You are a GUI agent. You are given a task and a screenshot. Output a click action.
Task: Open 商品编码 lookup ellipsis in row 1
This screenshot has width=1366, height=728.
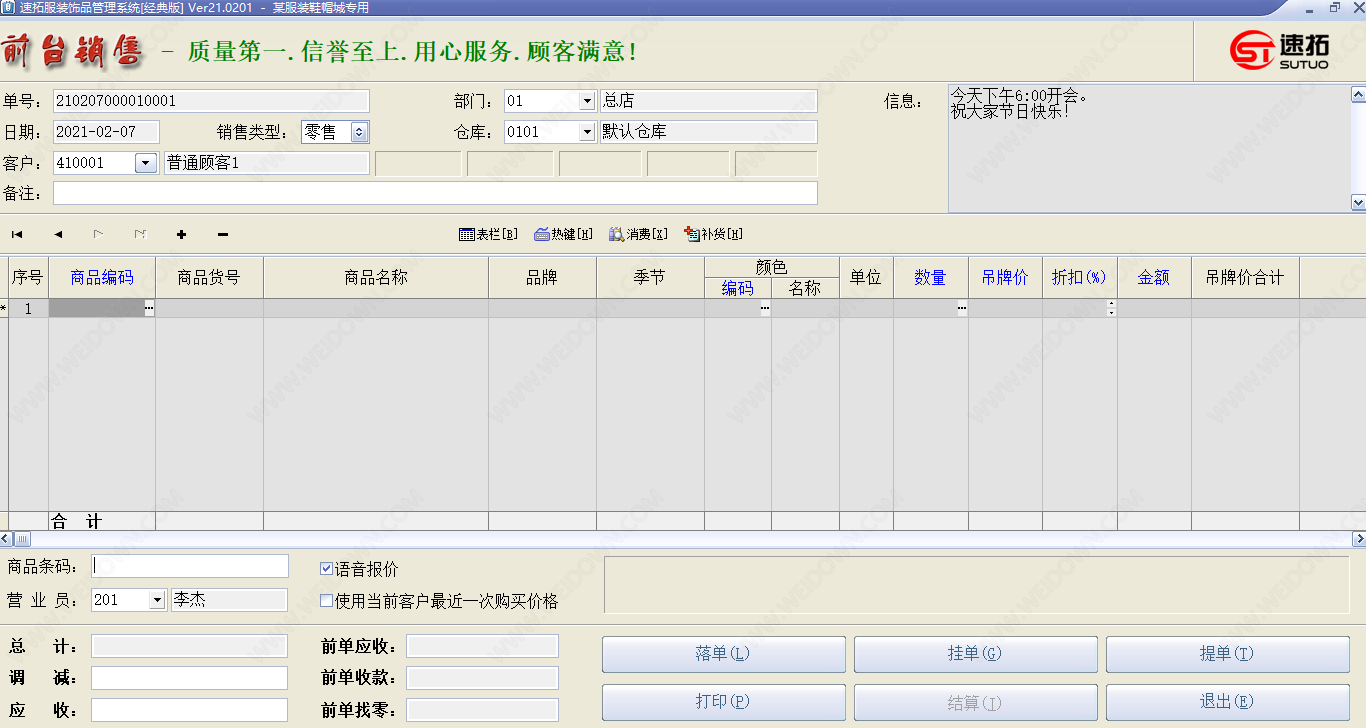(149, 309)
